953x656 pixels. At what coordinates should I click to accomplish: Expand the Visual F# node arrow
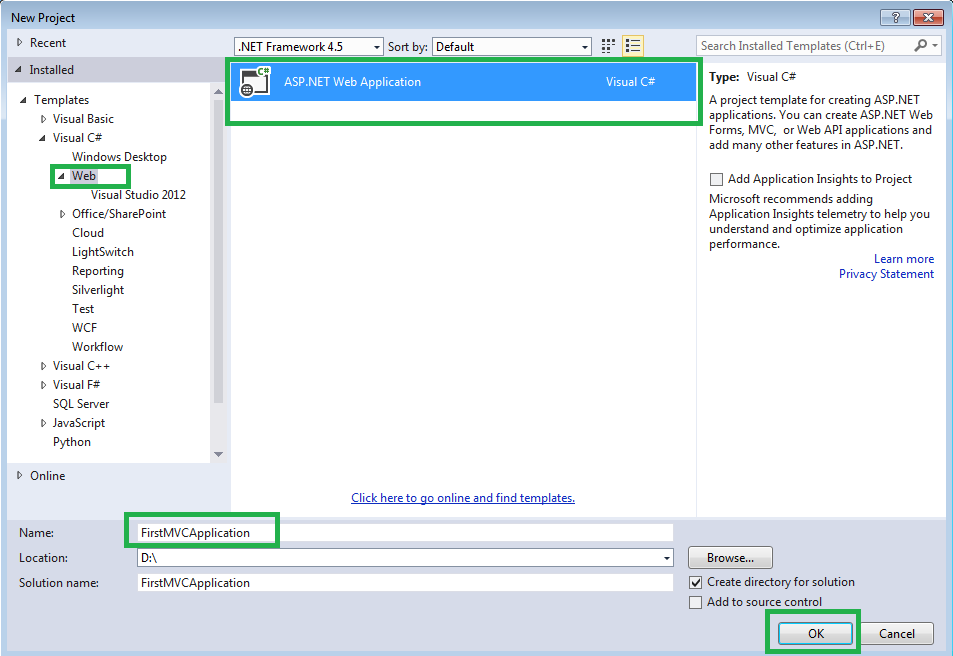pyautogui.click(x=43, y=385)
